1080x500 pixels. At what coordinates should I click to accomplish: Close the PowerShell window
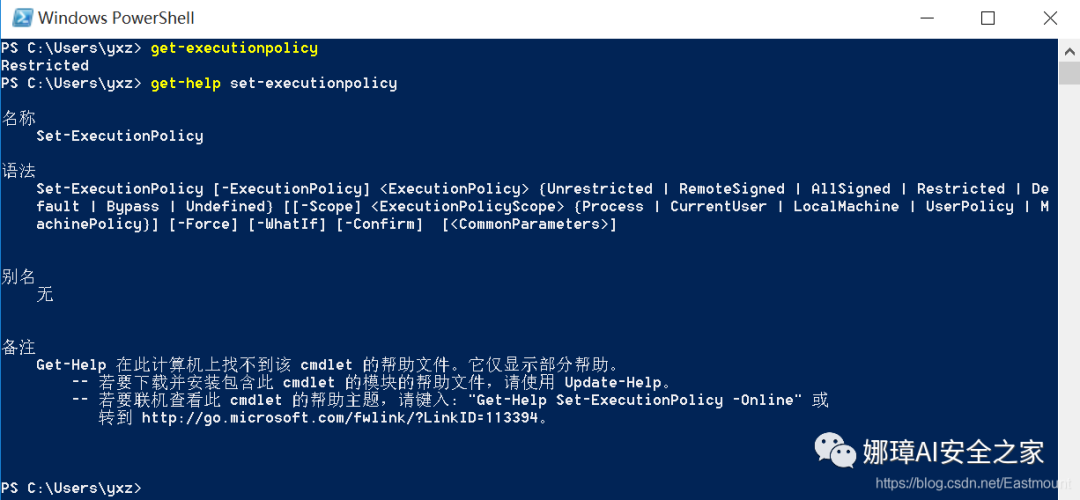pyautogui.click(x=1050, y=19)
